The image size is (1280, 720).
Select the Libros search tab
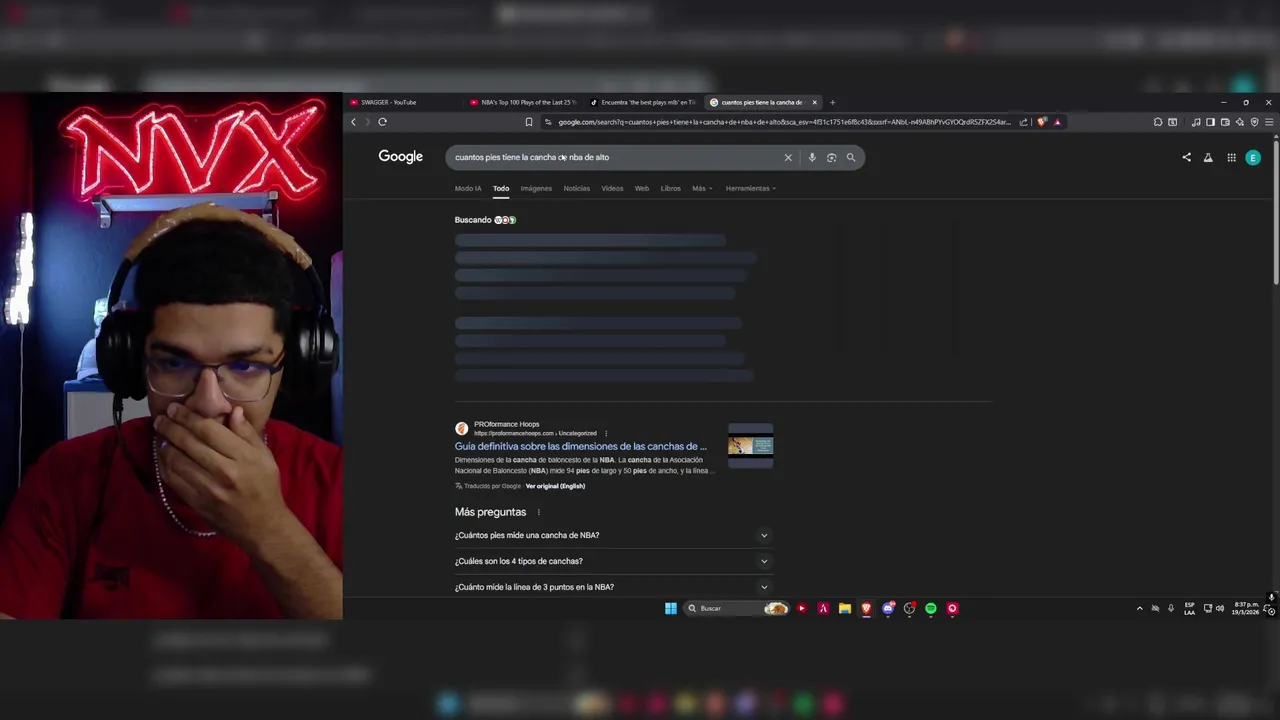pyautogui.click(x=670, y=188)
